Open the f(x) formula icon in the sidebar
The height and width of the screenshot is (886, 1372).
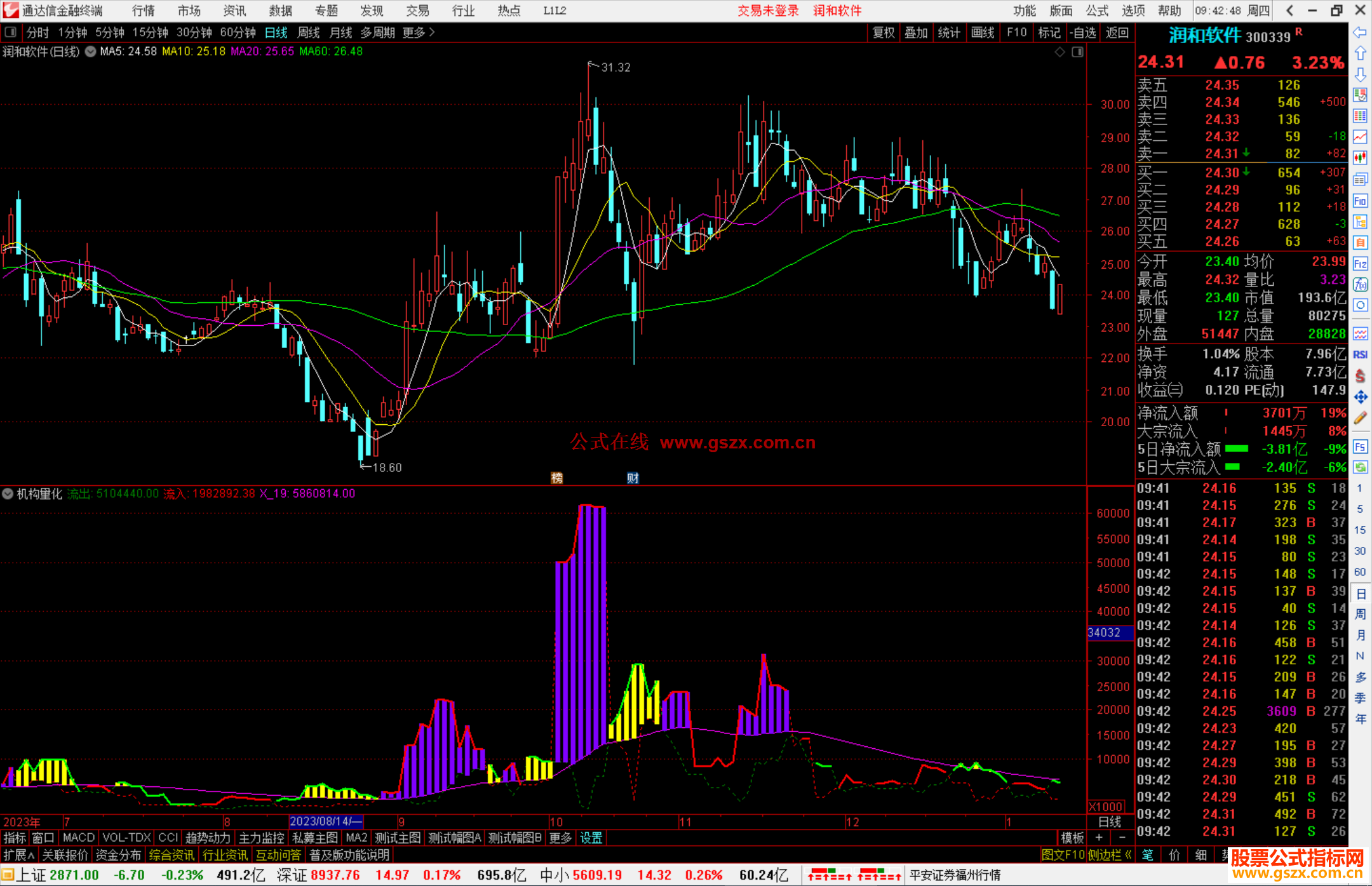point(1360,285)
